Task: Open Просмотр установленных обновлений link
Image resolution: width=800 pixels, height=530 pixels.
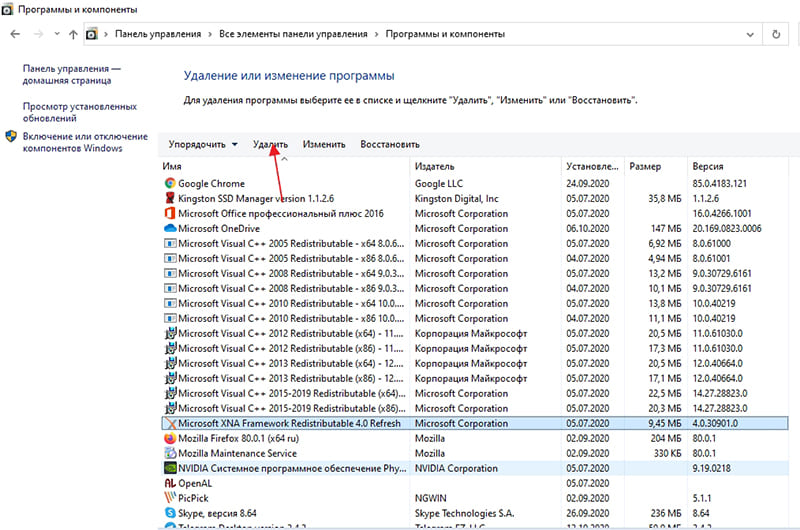Action: 80,112
